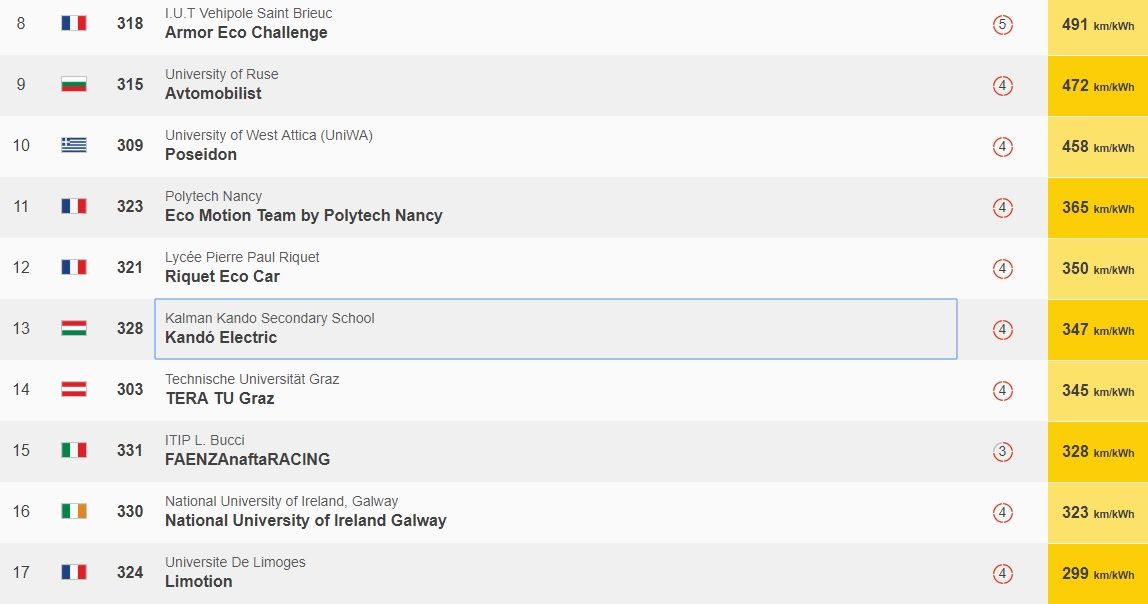This screenshot has width=1148, height=604.
Task: Click the French flag beside Limotion
Action: pos(74,572)
